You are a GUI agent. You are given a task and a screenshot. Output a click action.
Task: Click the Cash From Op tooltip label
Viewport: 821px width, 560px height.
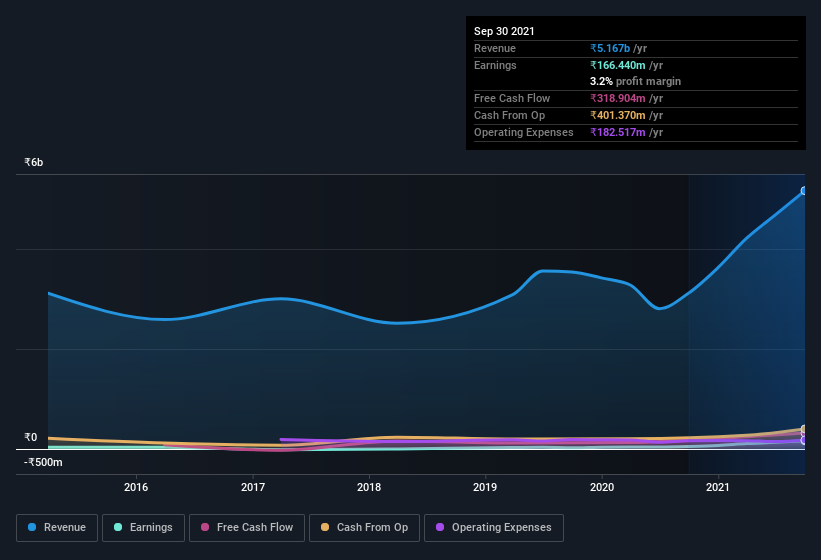pyautogui.click(x=509, y=115)
